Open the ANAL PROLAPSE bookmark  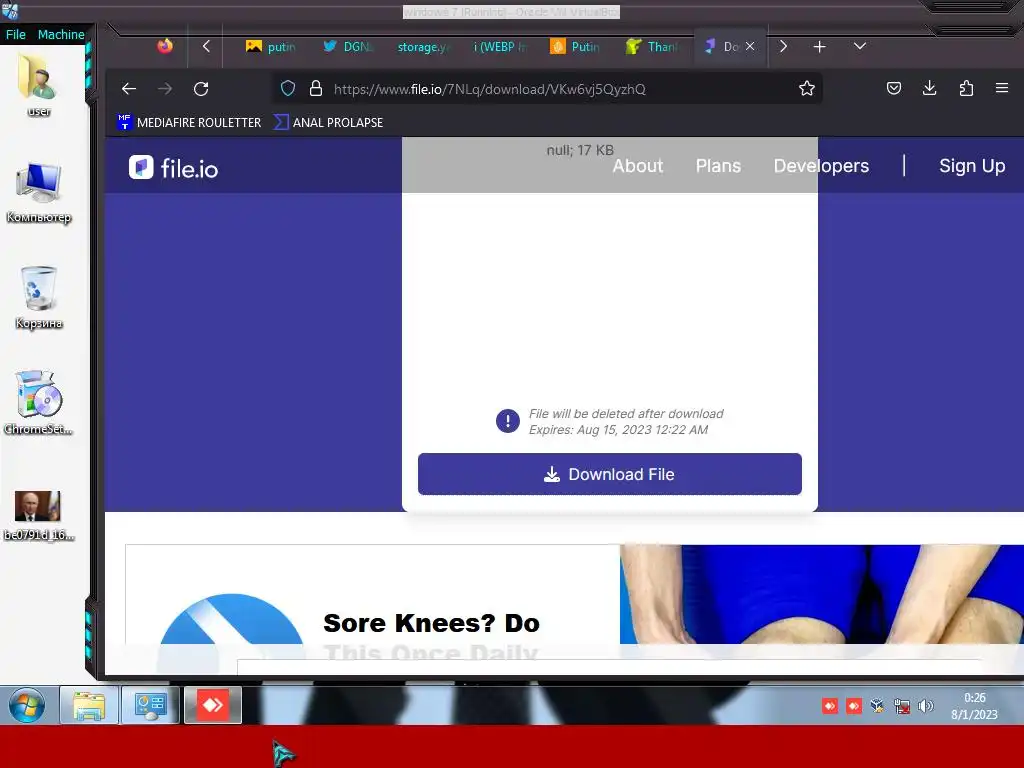(328, 122)
